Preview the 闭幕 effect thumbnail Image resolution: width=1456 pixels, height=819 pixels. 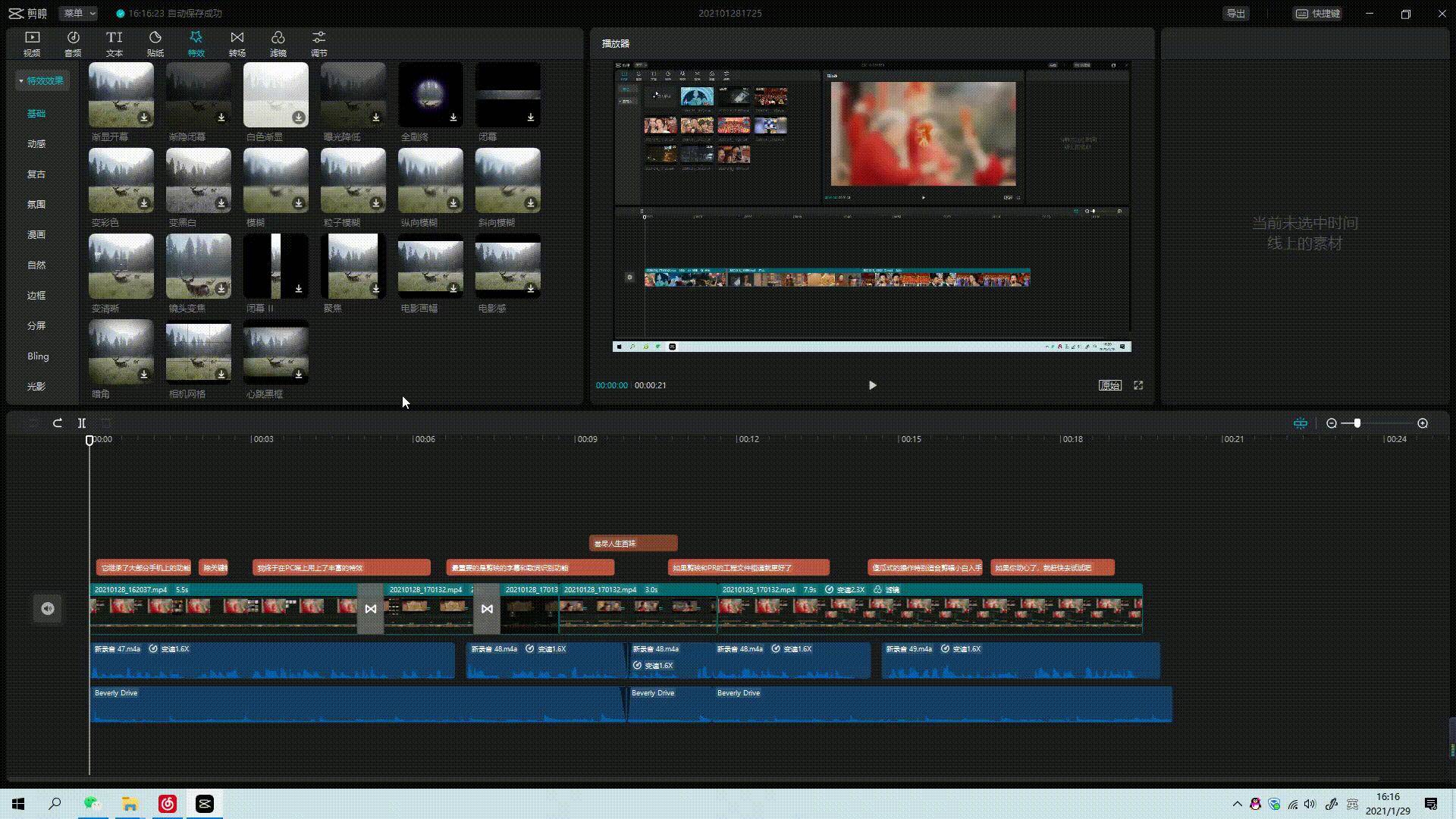tap(507, 95)
